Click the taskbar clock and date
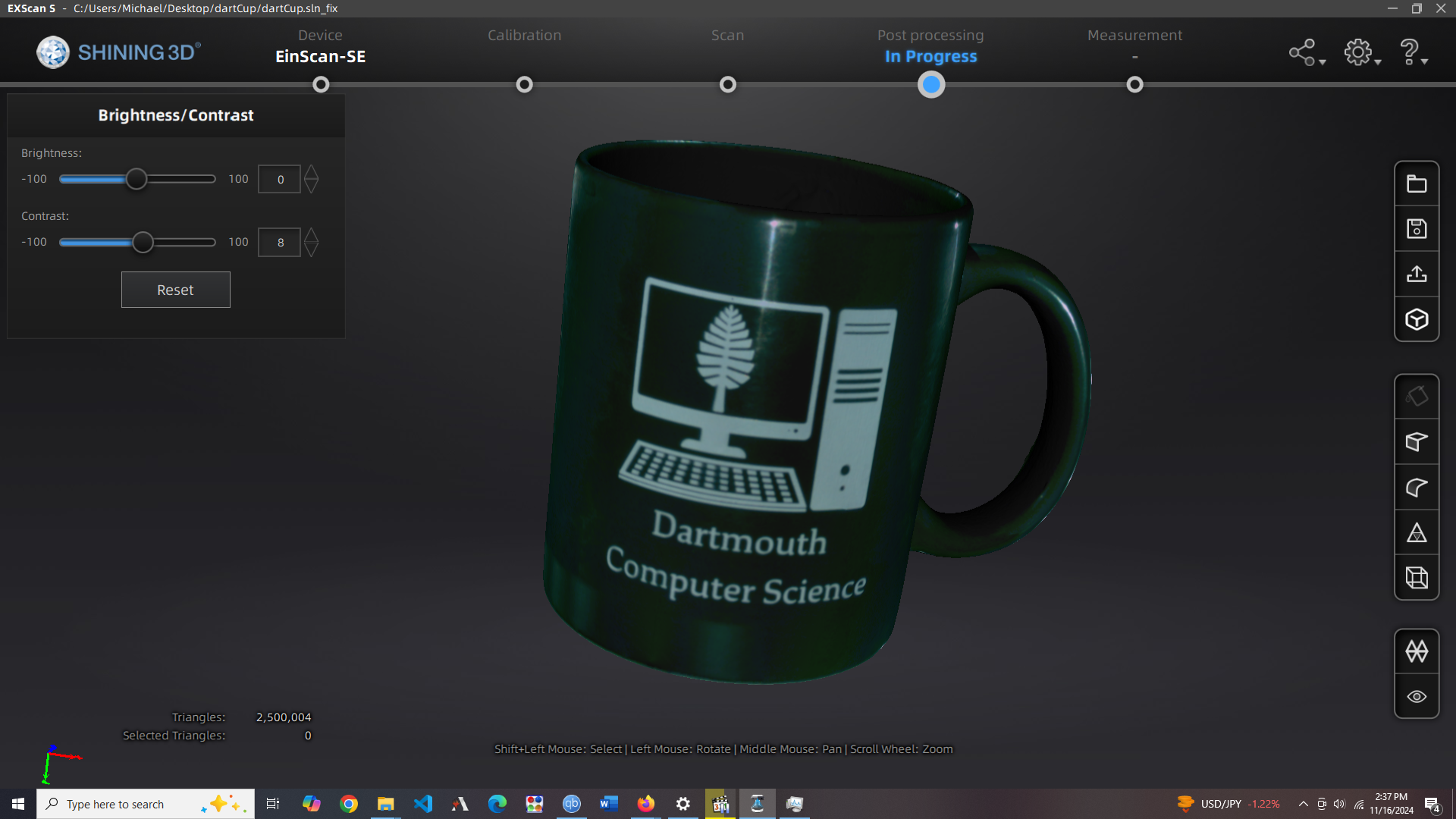 pyautogui.click(x=1392, y=804)
